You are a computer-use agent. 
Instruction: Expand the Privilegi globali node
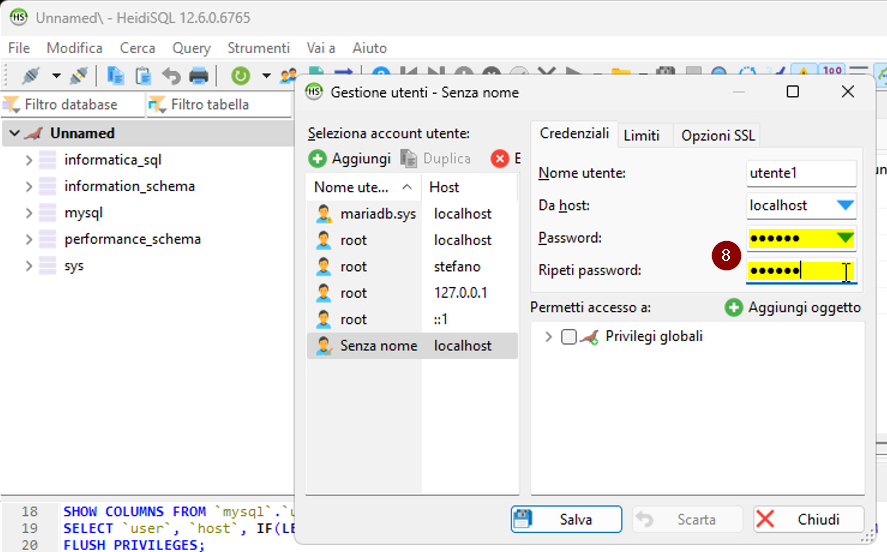548,337
